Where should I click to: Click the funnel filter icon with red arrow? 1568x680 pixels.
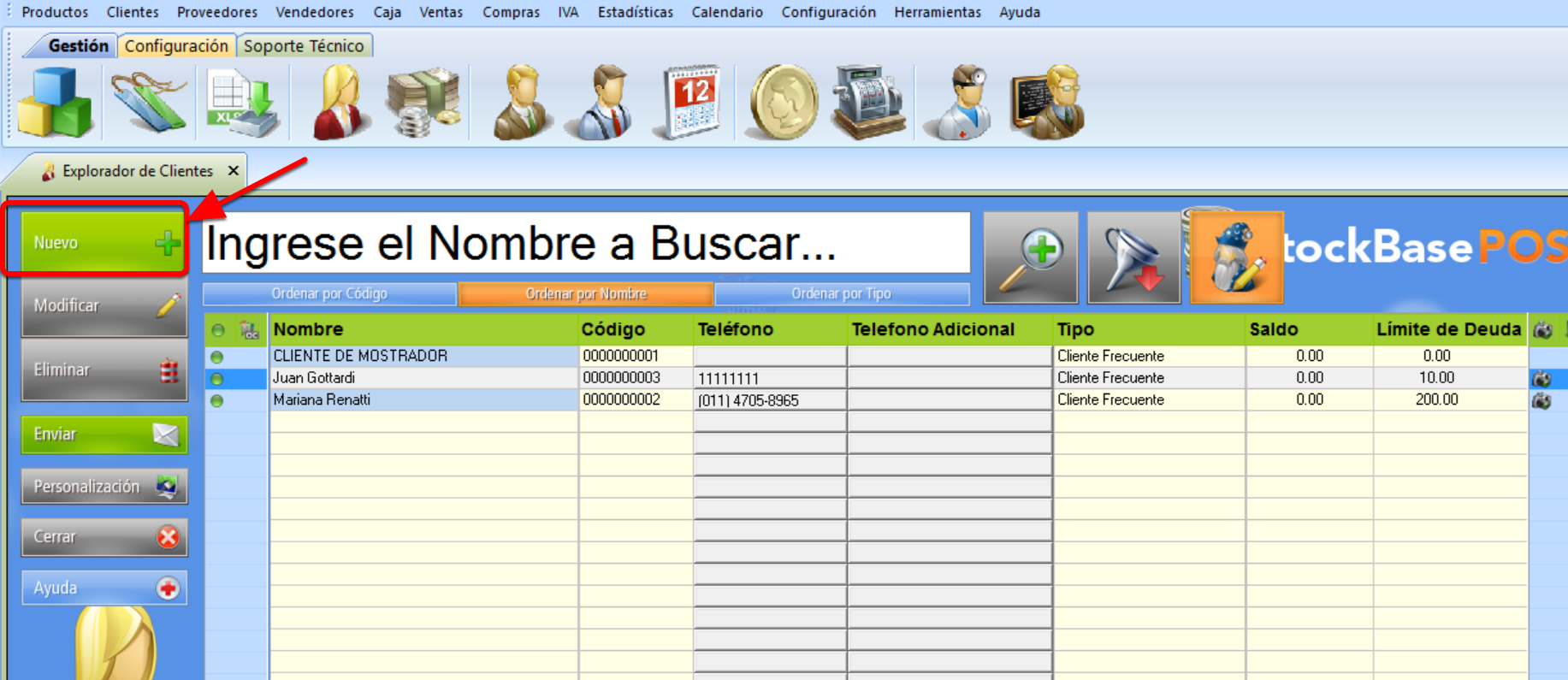click(1133, 257)
